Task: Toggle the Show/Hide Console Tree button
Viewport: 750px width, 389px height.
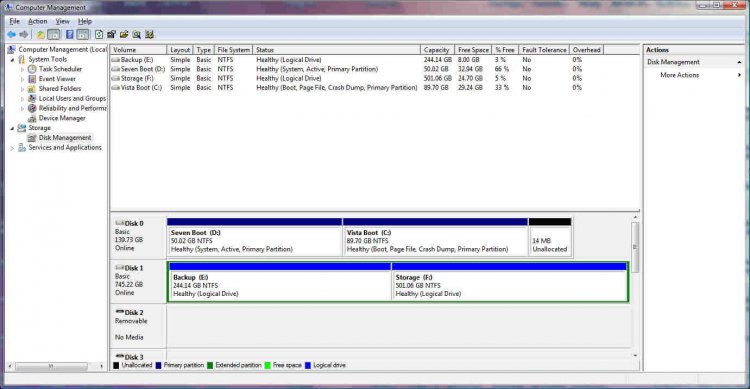Action: tap(54, 34)
